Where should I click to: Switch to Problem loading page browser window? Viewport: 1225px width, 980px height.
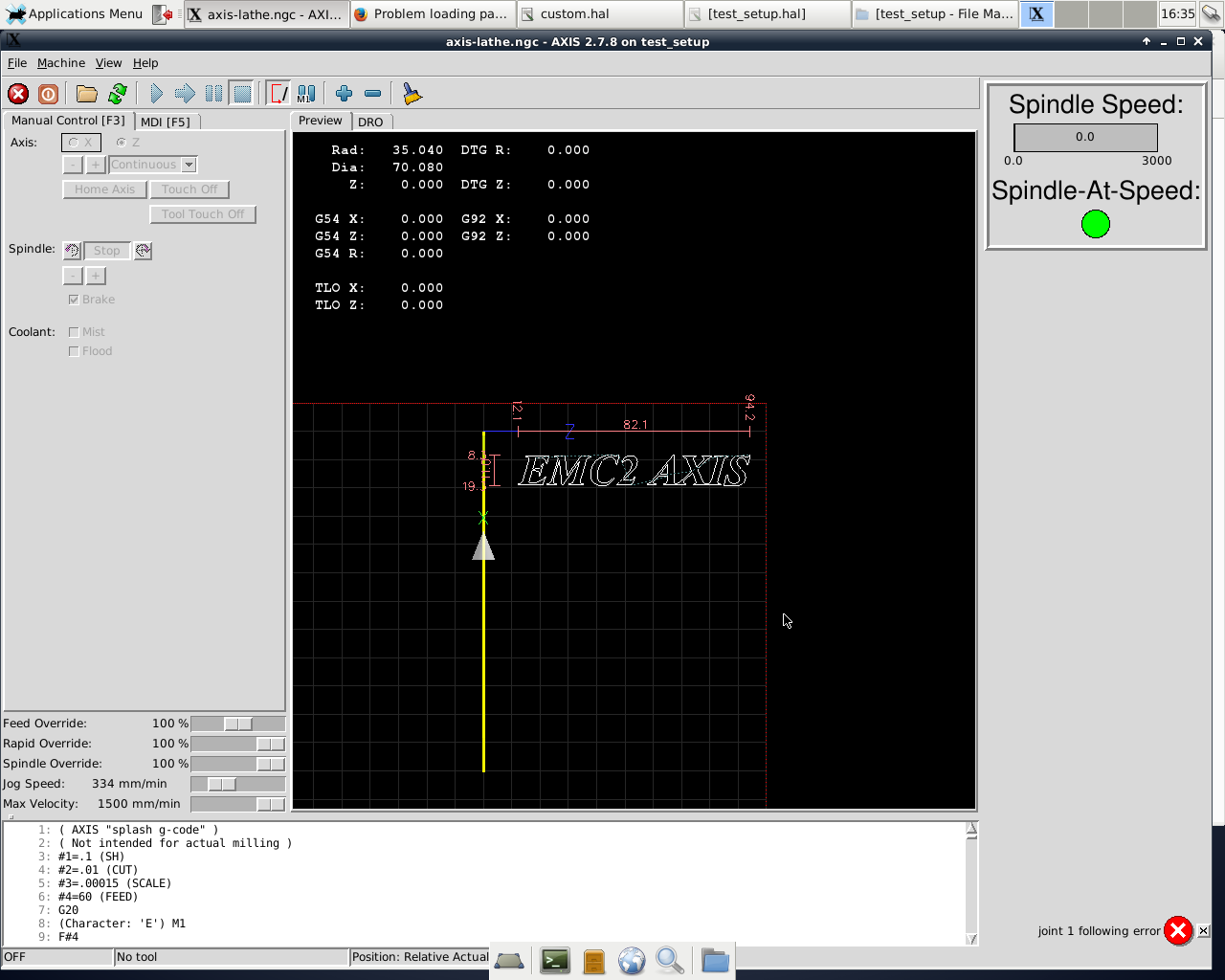pos(434,13)
